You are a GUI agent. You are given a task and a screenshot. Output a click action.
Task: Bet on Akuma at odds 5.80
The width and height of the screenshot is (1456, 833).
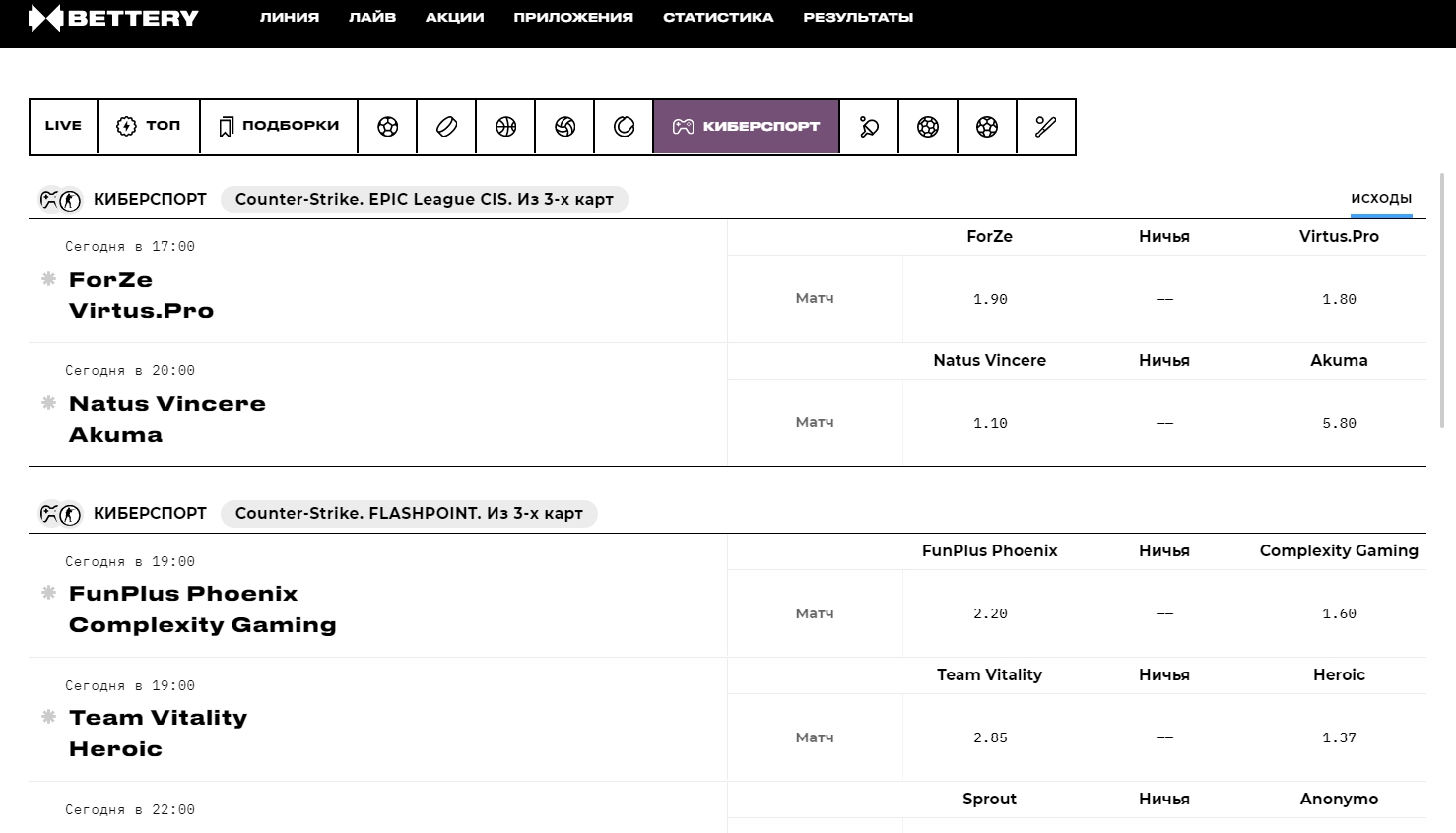[x=1339, y=423]
